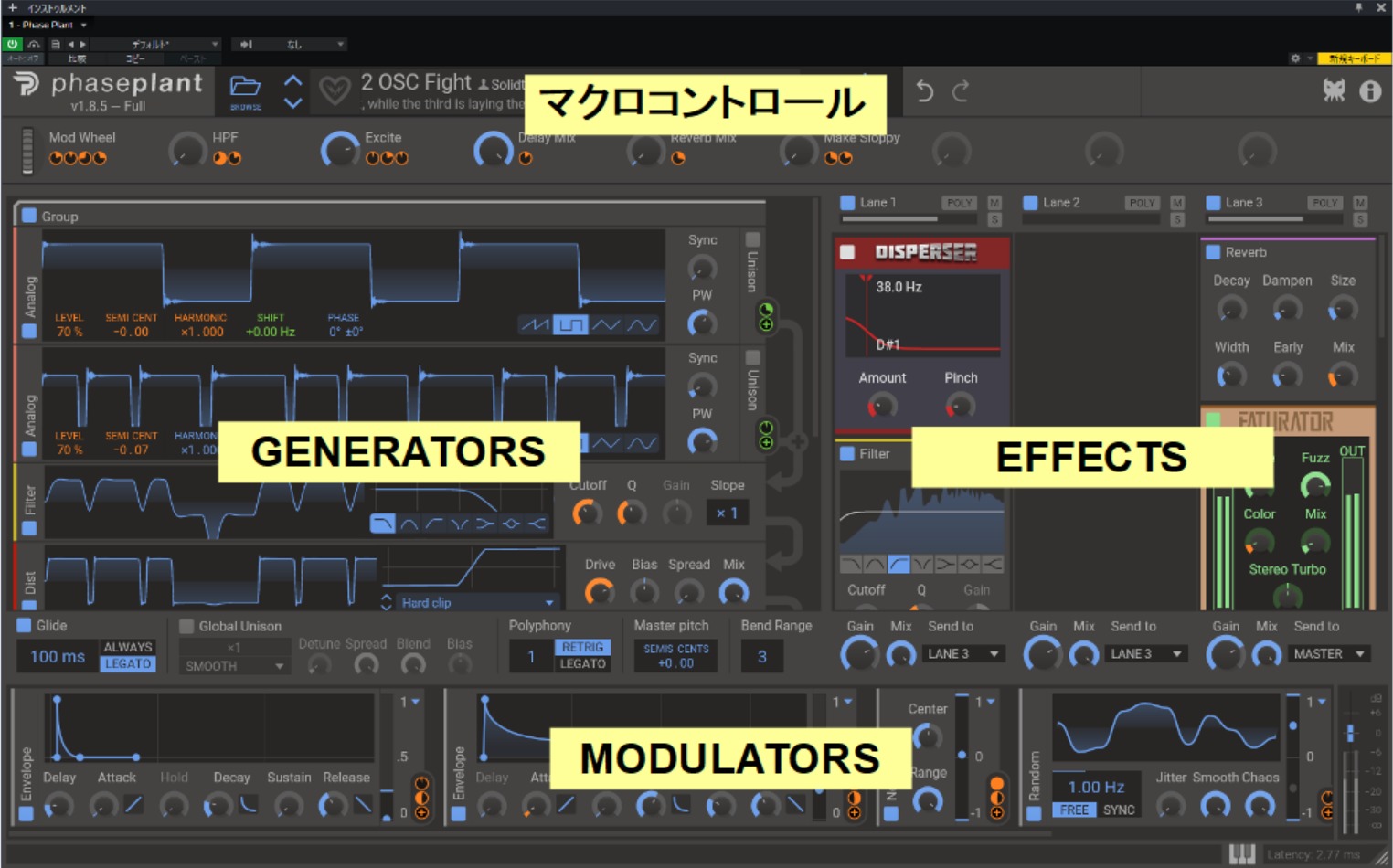This screenshot has height=868, width=1393.
Task: Select the square waveform on first oscillator
Action: 570,325
